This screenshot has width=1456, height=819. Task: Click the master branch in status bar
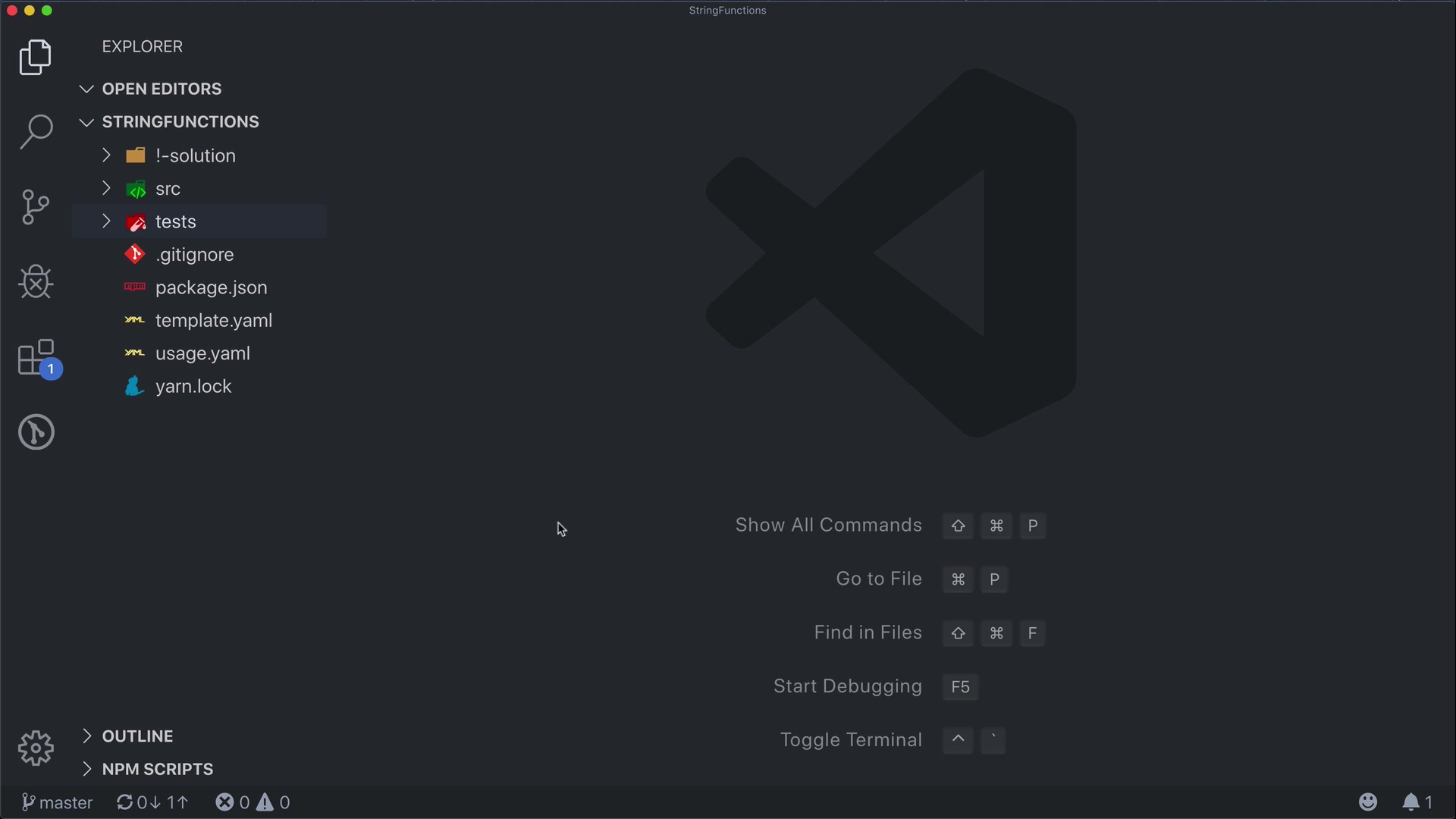(57, 802)
